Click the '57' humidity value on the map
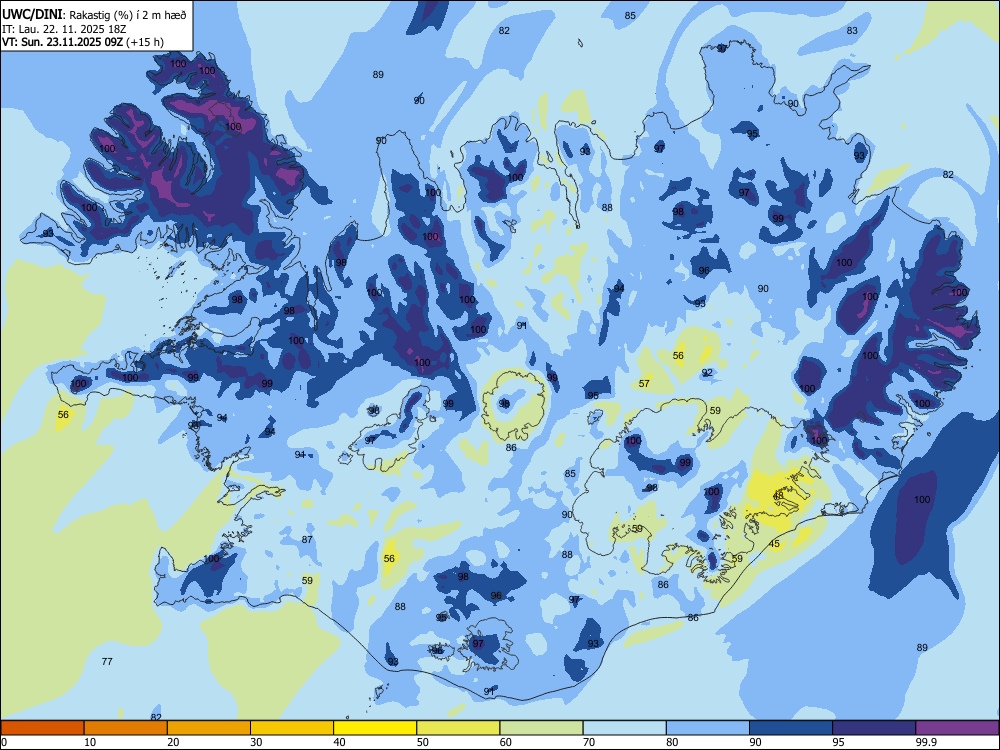This screenshot has width=1000, height=750. [x=644, y=383]
